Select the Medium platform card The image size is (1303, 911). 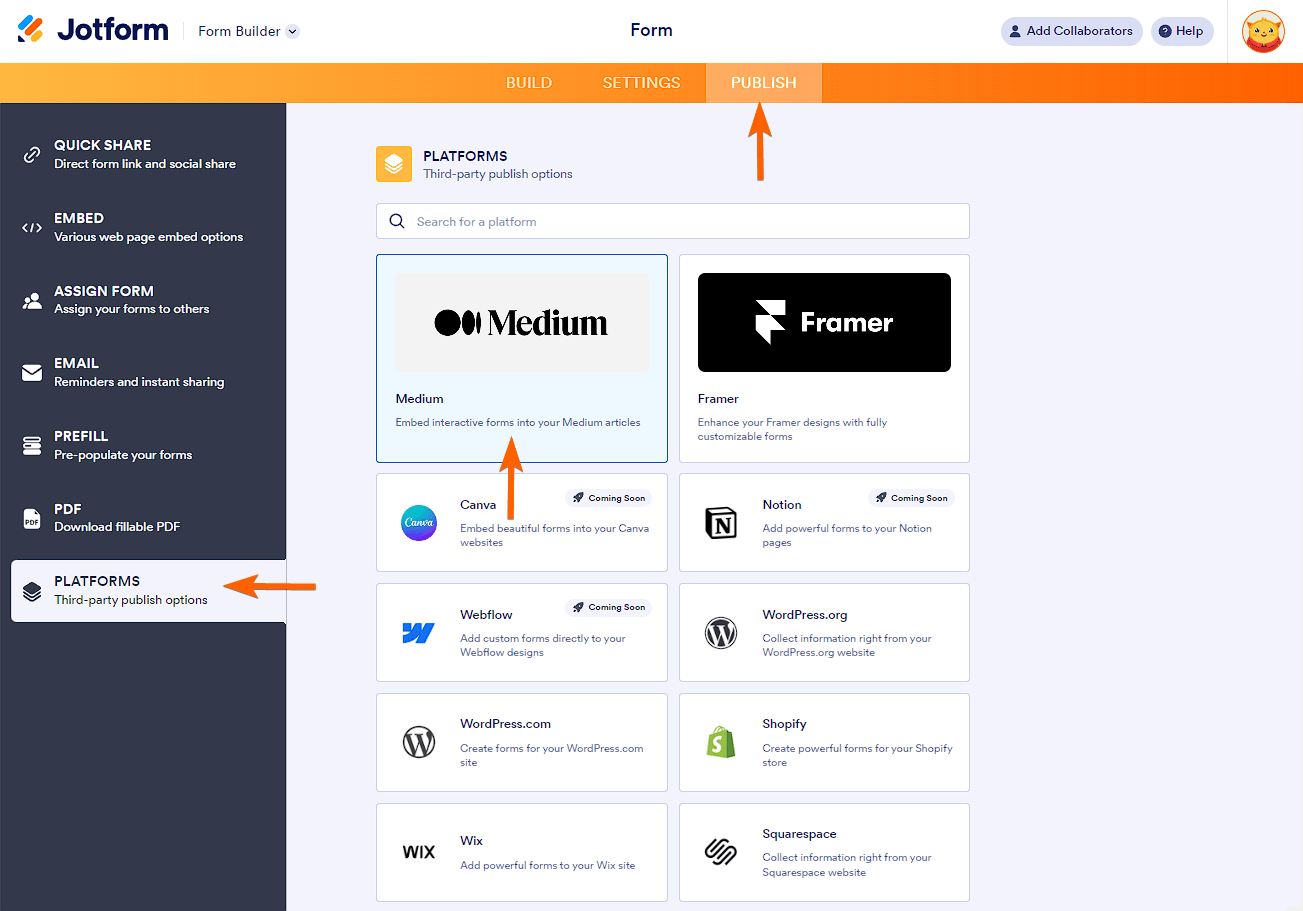(522, 358)
